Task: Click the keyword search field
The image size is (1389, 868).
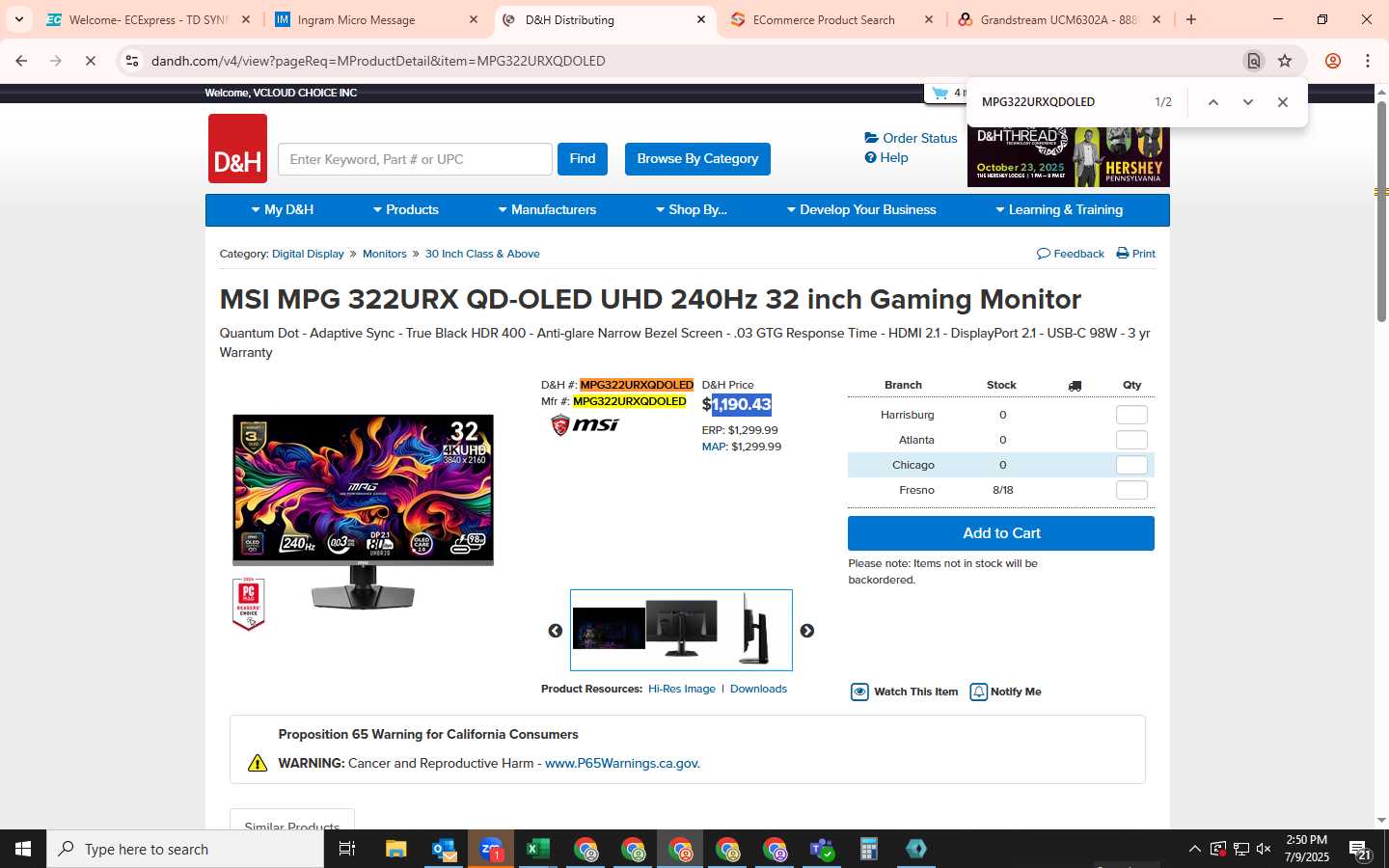Action: (x=415, y=159)
